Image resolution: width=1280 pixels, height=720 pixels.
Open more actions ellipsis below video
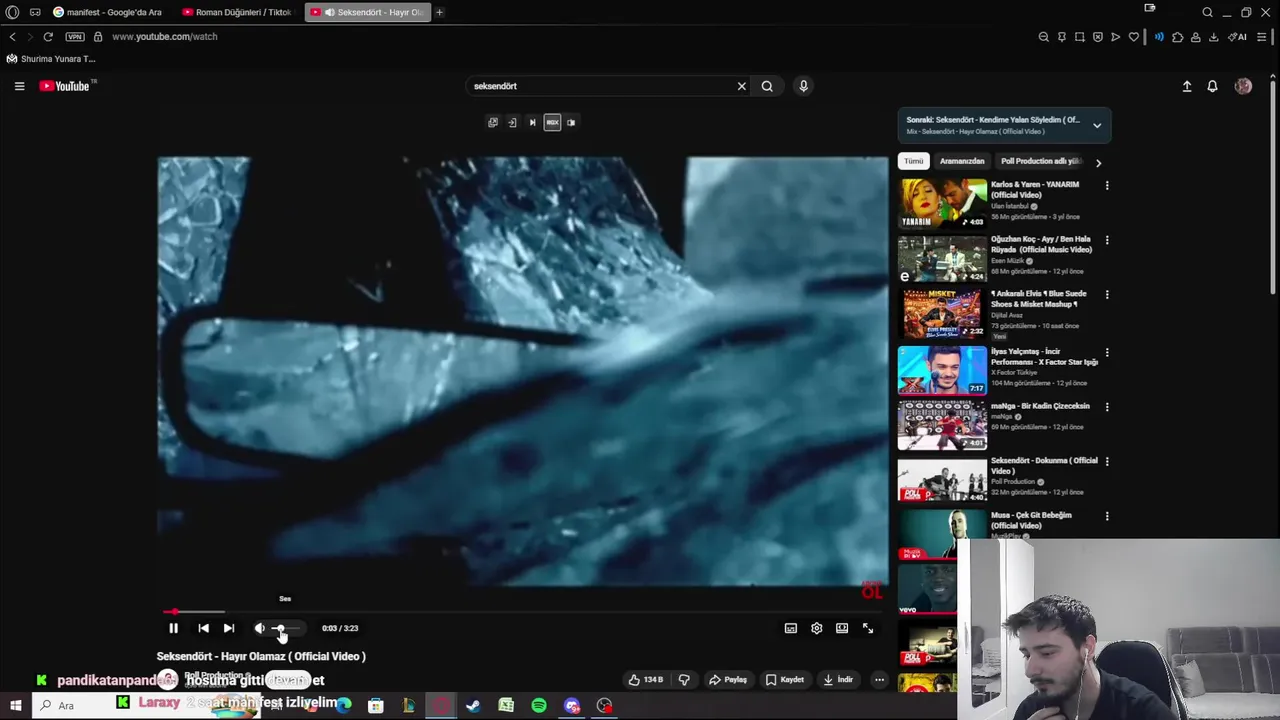coord(879,680)
